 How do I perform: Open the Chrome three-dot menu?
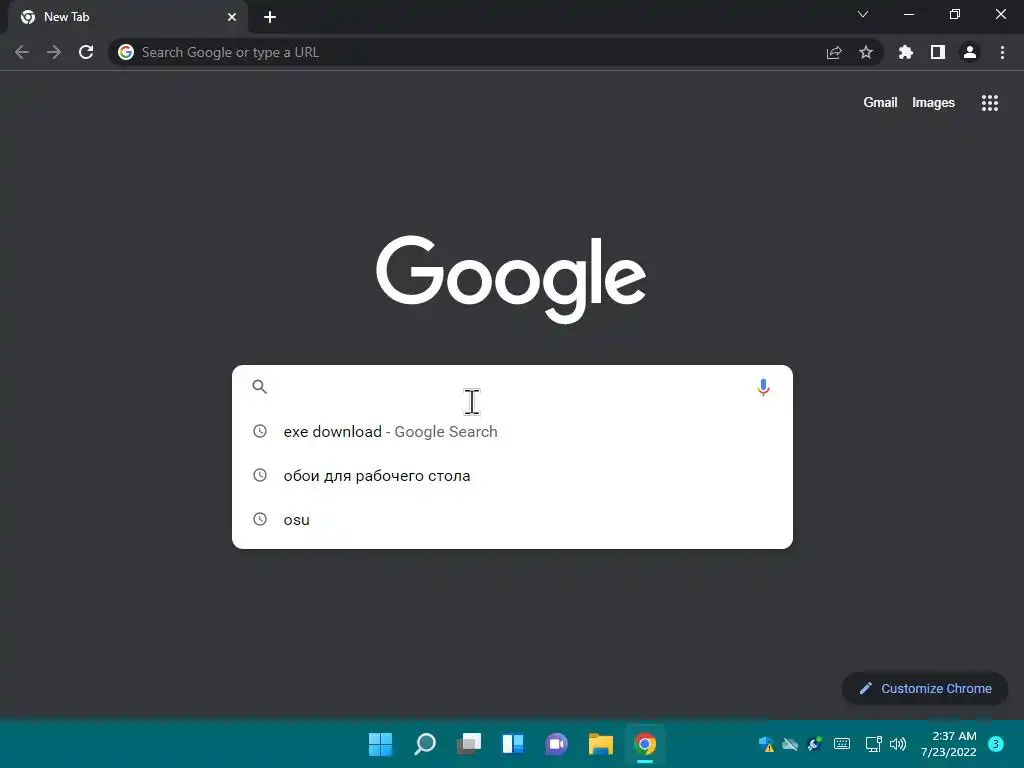[1002, 52]
